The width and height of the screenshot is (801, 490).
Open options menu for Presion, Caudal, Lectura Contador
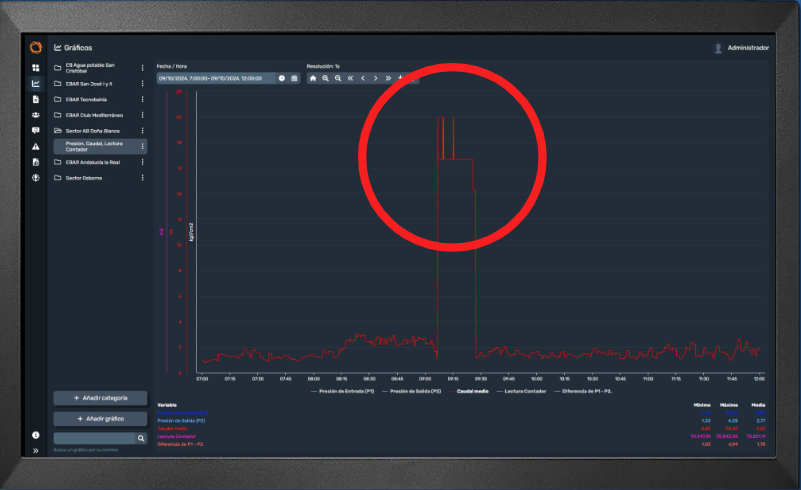[143, 147]
